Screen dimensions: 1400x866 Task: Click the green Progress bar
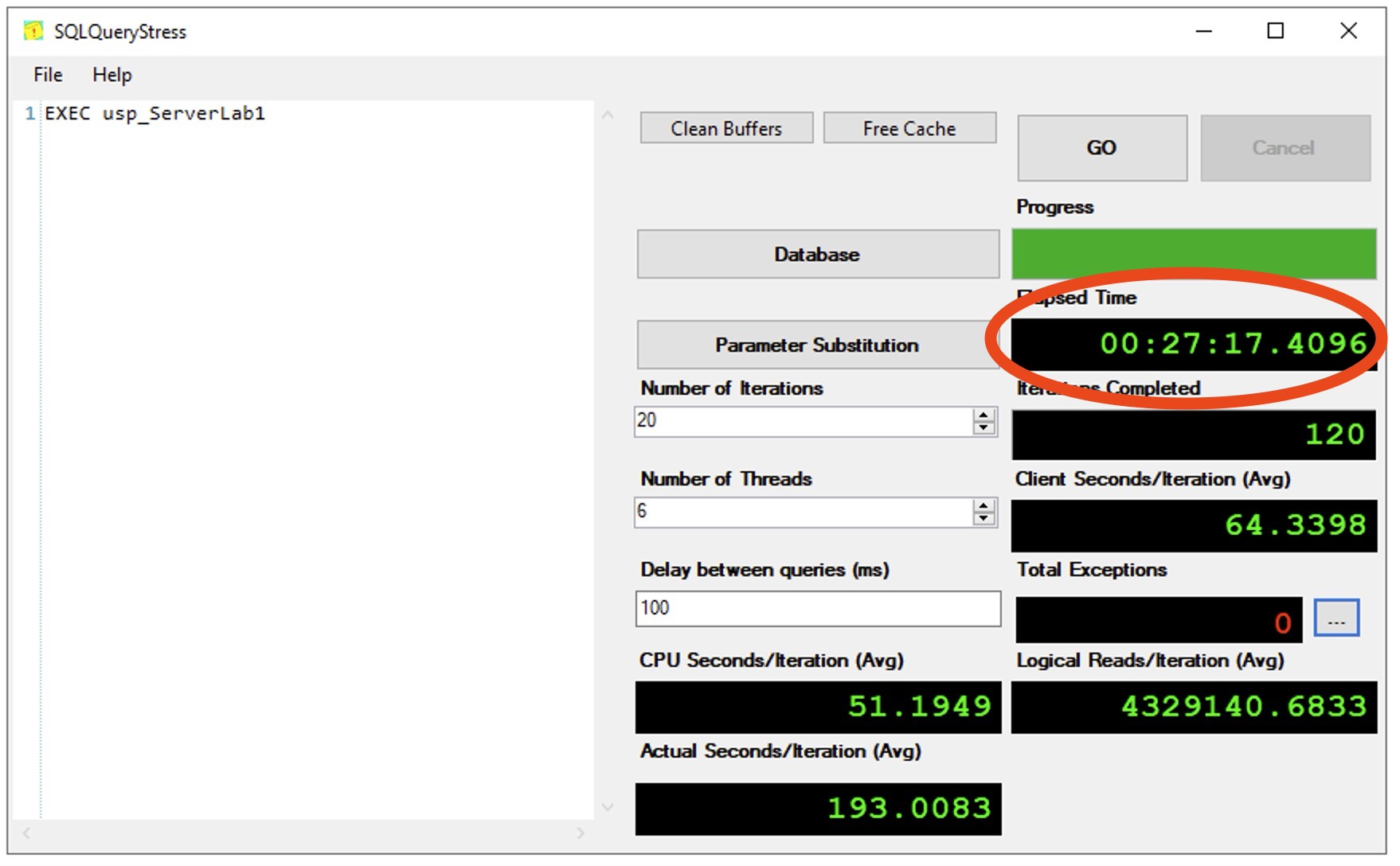1193,254
